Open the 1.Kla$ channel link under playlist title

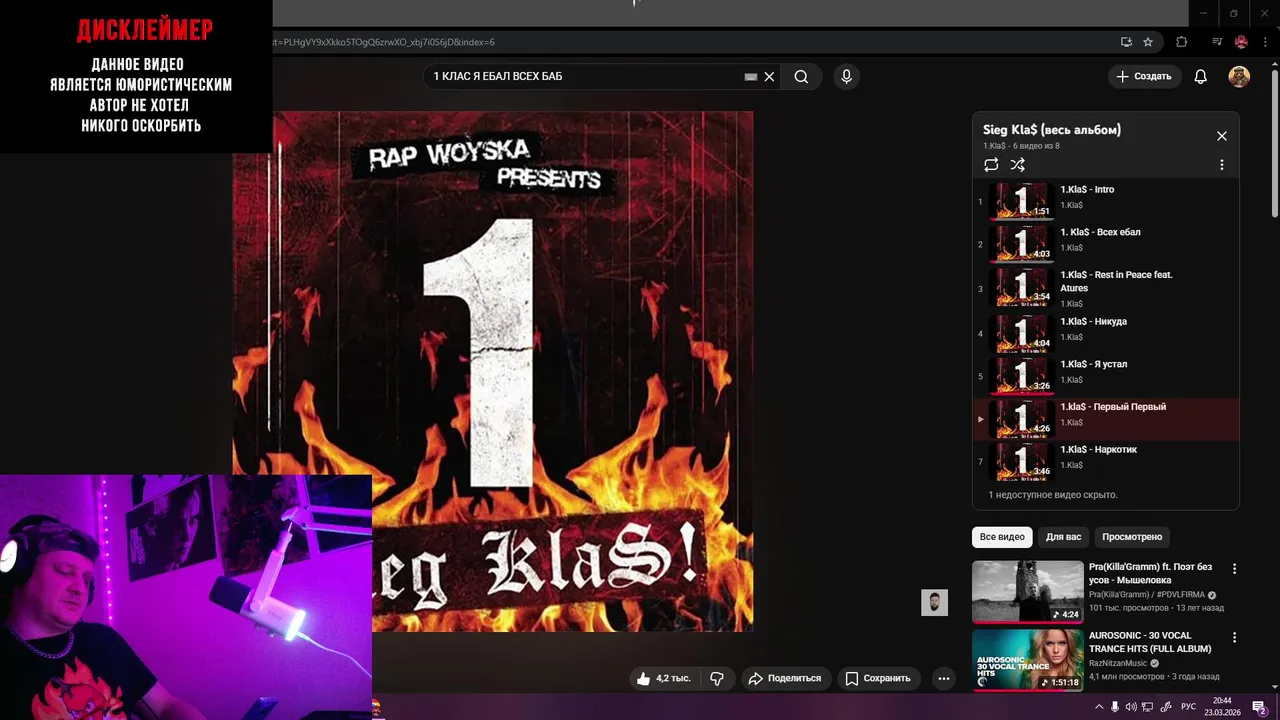pos(994,146)
